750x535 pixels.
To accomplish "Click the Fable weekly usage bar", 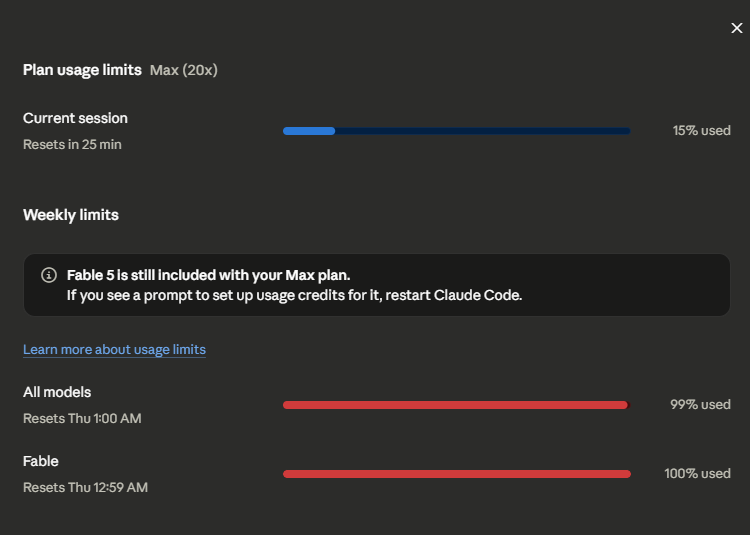I will pyautogui.click(x=456, y=474).
